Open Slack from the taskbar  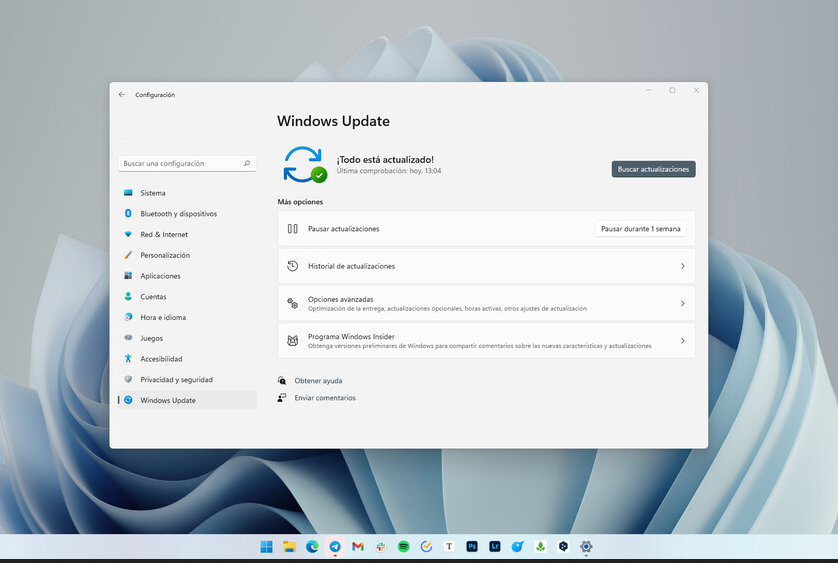(381, 546)
